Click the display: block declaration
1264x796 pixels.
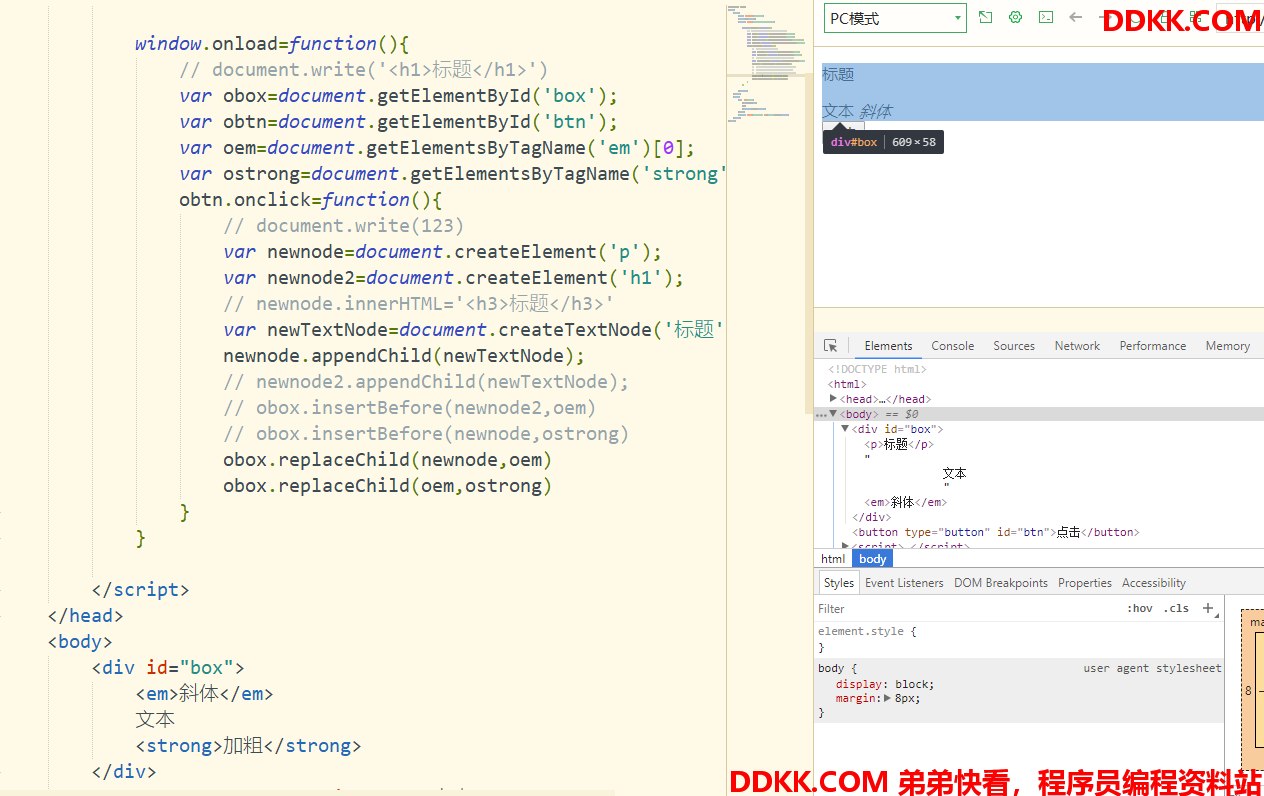[x=885, y=684]
